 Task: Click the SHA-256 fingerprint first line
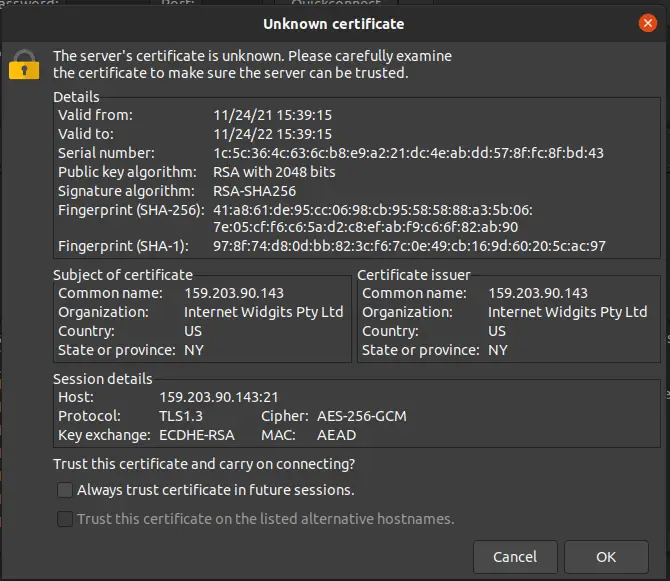pyautogui.click(x=373, y=210)
